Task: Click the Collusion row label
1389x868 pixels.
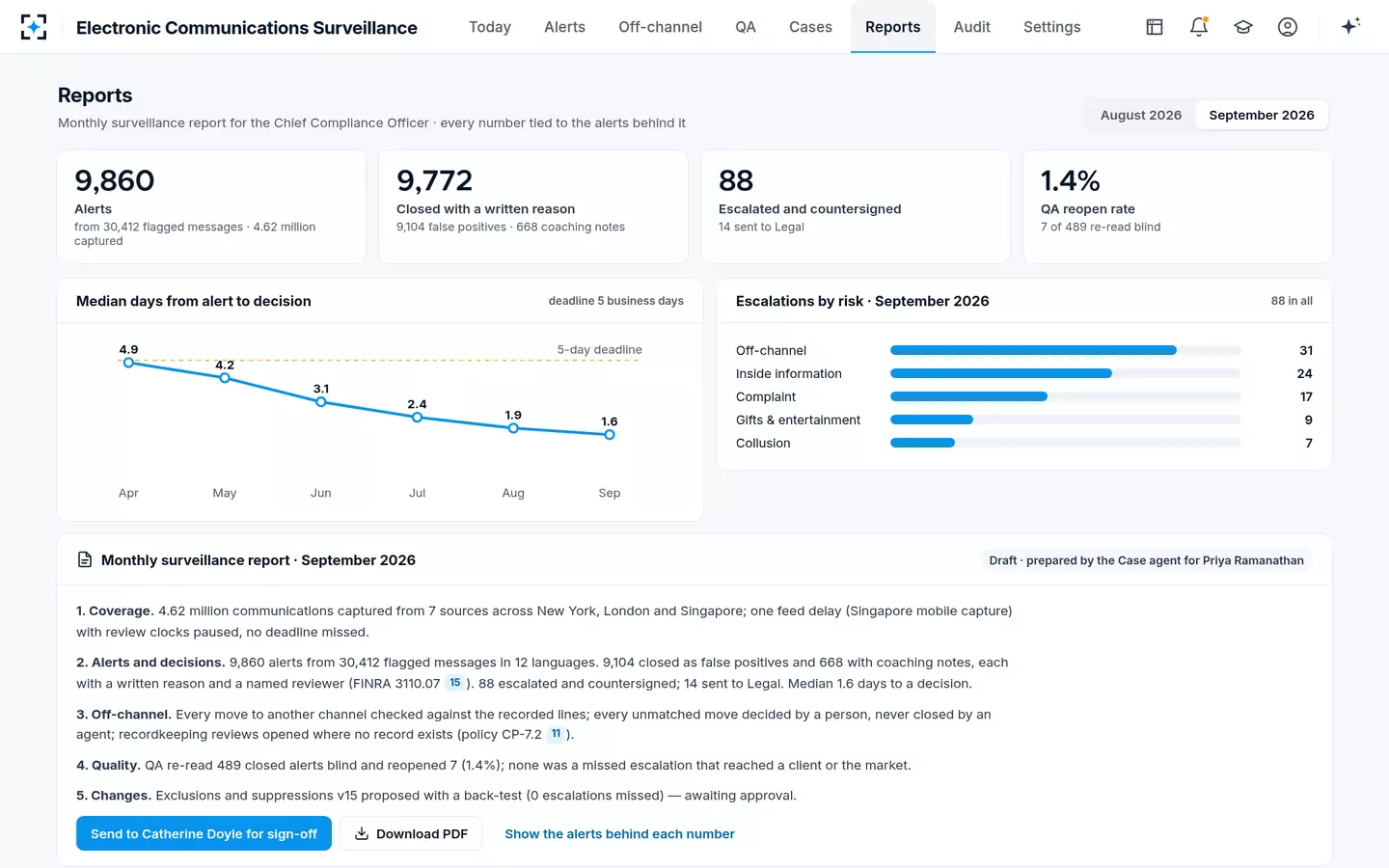Action: (x=763, y=443)
